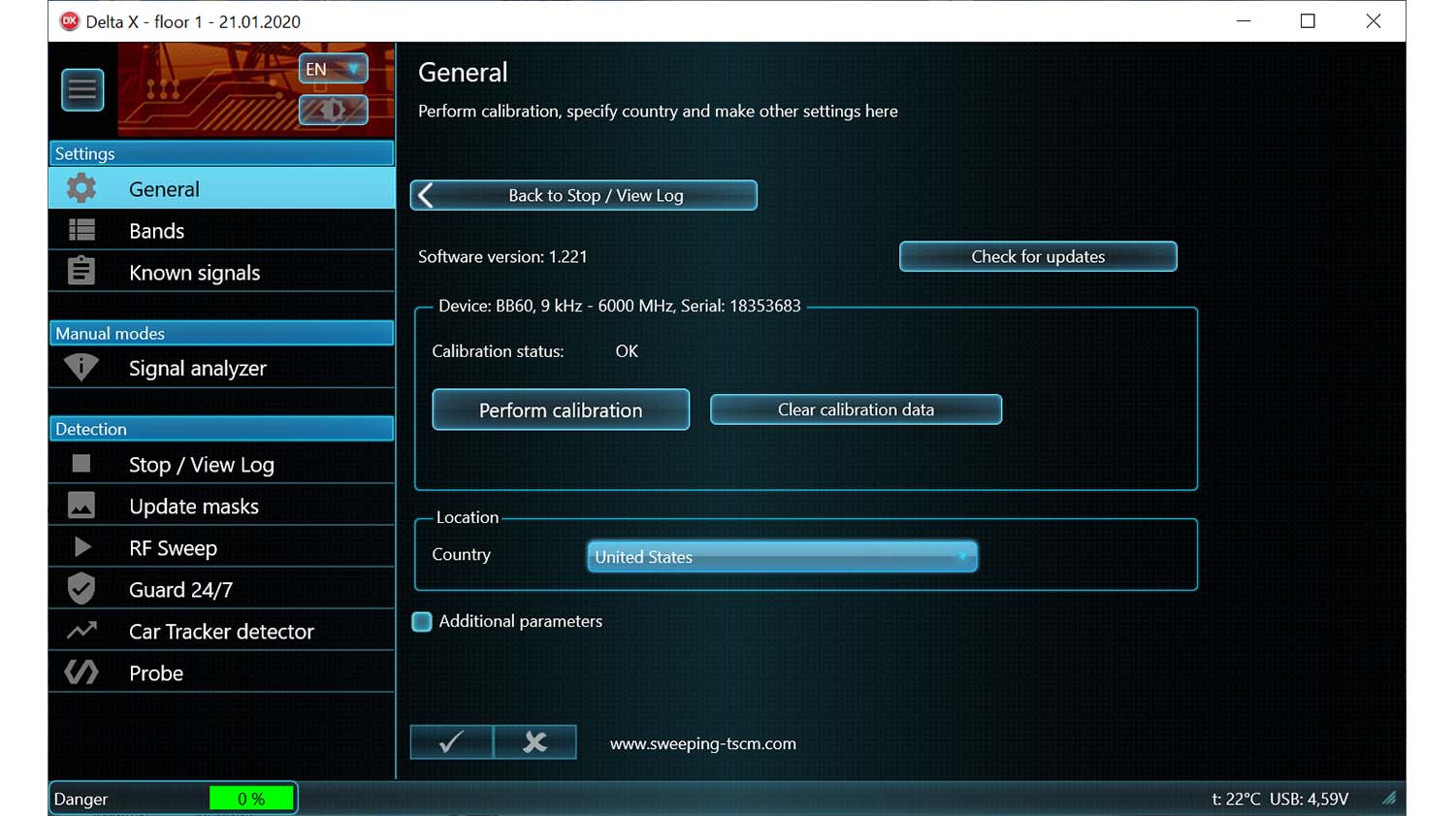Click the General gear icon
Image resolution: width=1456 pixels, height=816 pixels.
81,188
